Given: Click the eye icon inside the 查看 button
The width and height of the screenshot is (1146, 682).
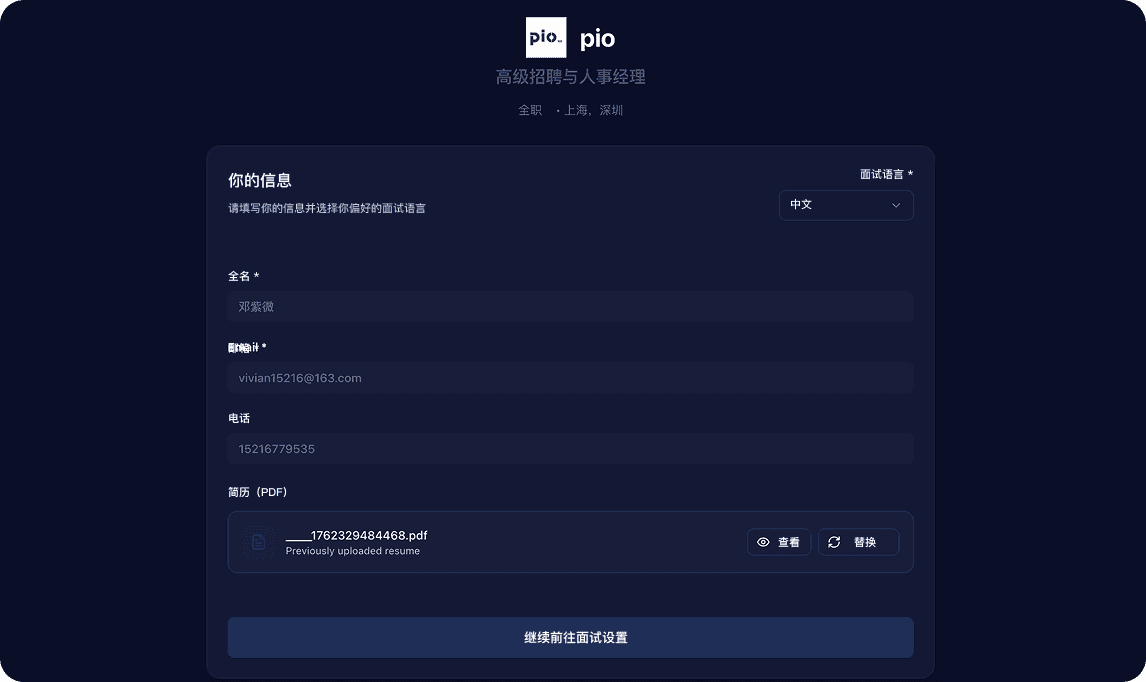Looking at the screenshot, I should (765, 542).
